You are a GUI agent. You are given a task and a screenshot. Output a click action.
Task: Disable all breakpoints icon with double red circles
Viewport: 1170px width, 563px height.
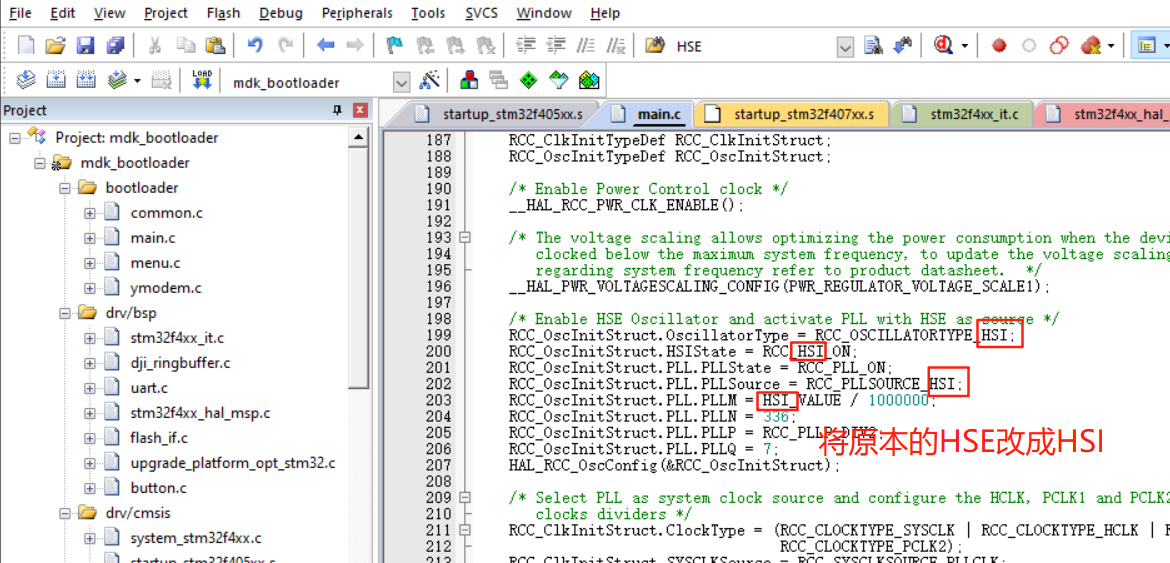pyautogui.click(x=1060, y=46)
